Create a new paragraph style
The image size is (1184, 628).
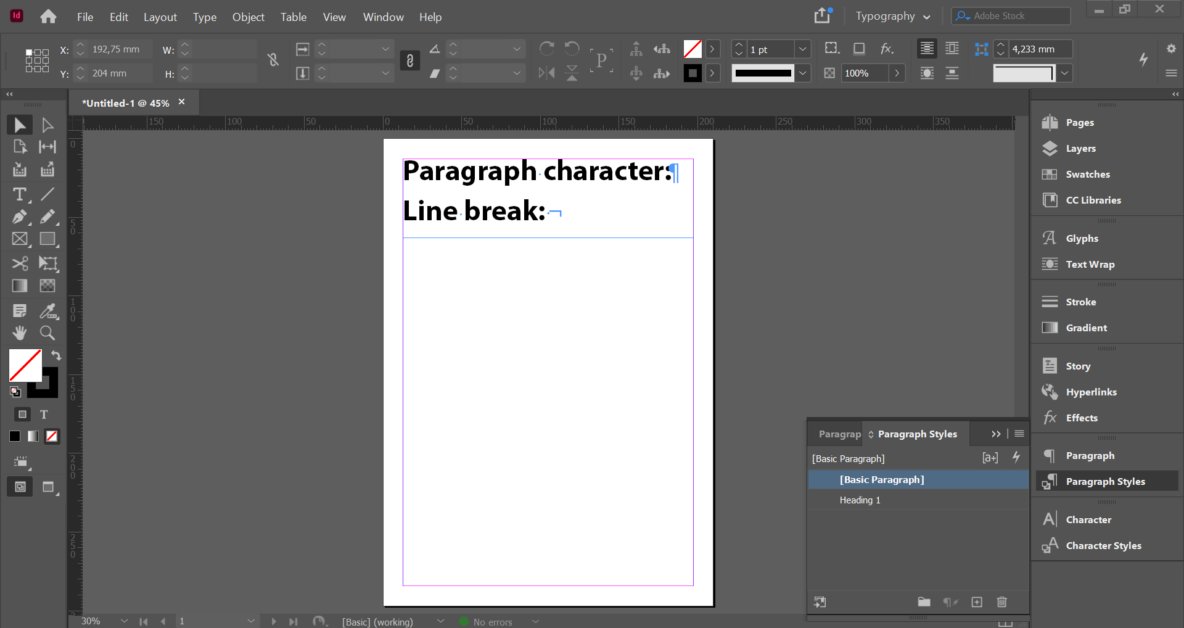point(976,601)
